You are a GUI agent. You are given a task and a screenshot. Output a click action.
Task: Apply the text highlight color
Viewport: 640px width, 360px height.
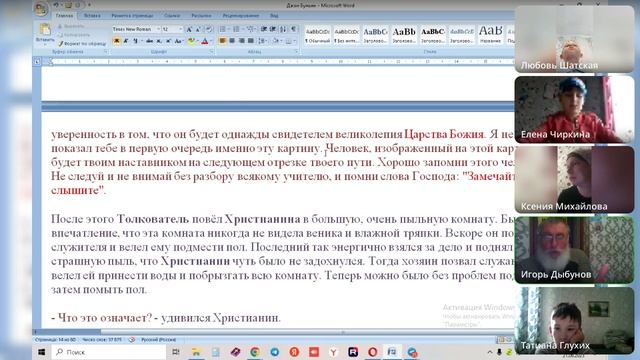pyautogui.click(x=191, y=41)
